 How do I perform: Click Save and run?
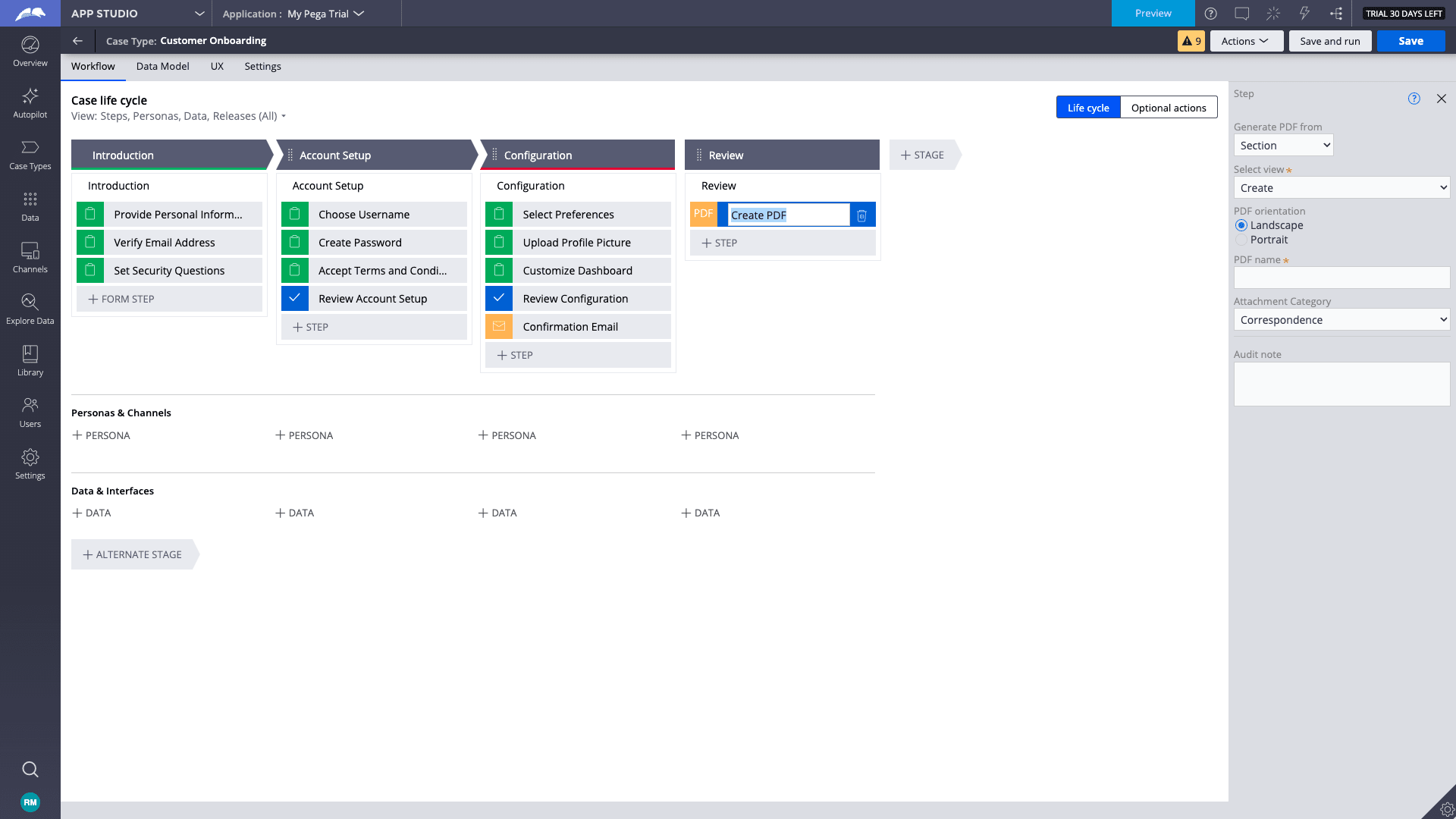[1330, 41]
